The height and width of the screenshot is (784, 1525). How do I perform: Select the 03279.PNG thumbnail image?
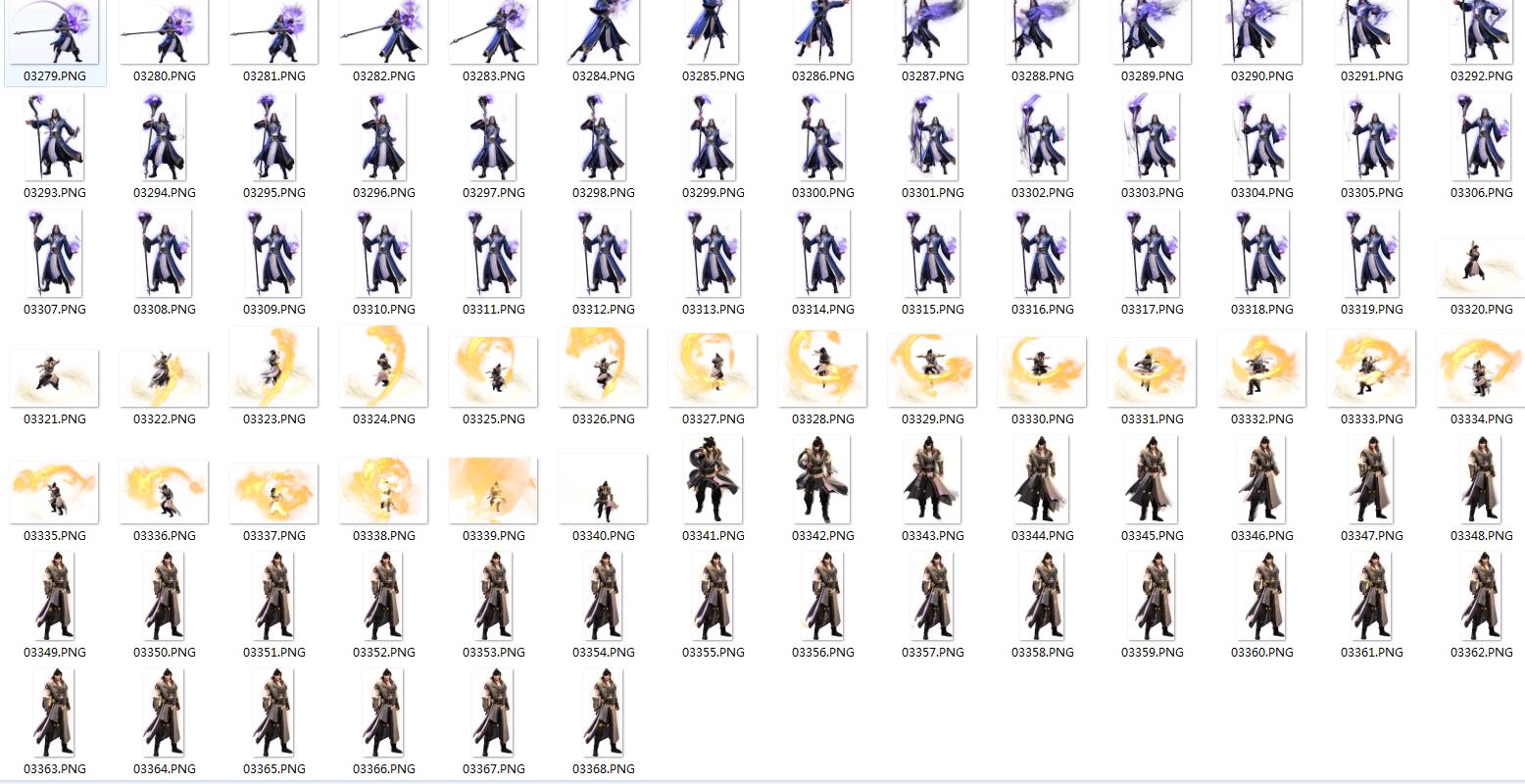click(55, 32)
